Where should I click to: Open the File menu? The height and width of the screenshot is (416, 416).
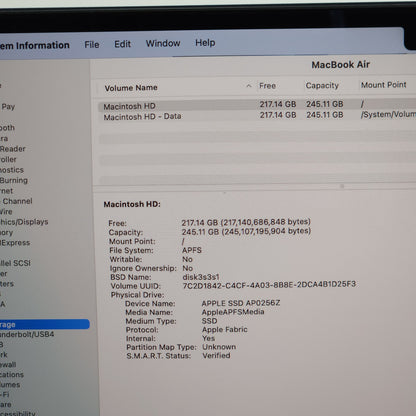pyautogui.click(x=92, y=45)
